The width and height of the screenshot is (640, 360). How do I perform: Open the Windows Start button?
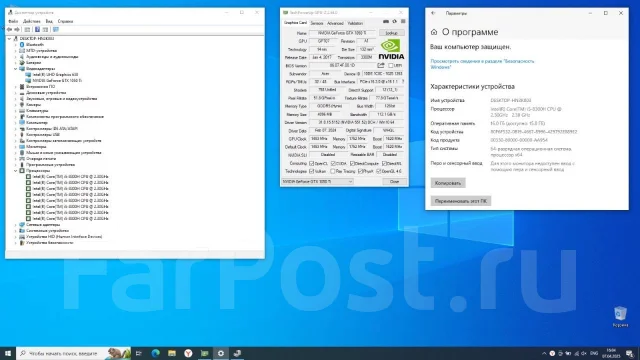tap(8, 353)
